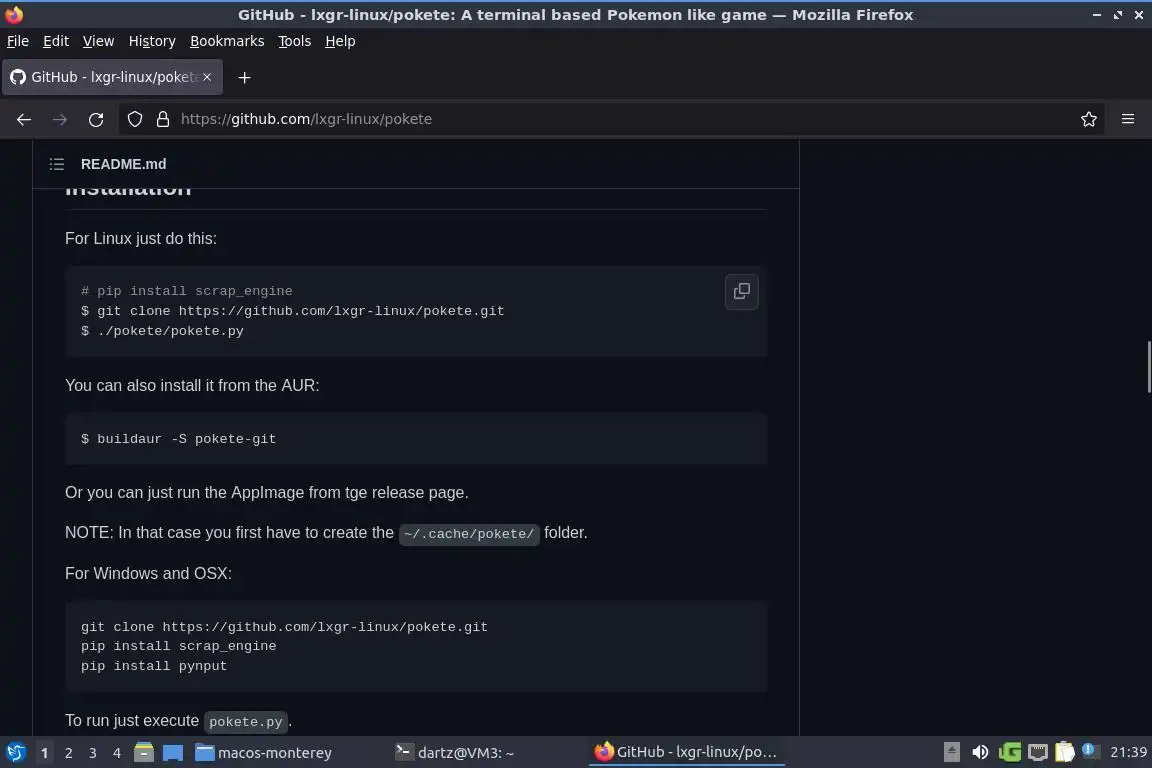The height and width of the screenshot is (768, 1152).
Task: Open the File menu
Action: [x=18, y=41]
